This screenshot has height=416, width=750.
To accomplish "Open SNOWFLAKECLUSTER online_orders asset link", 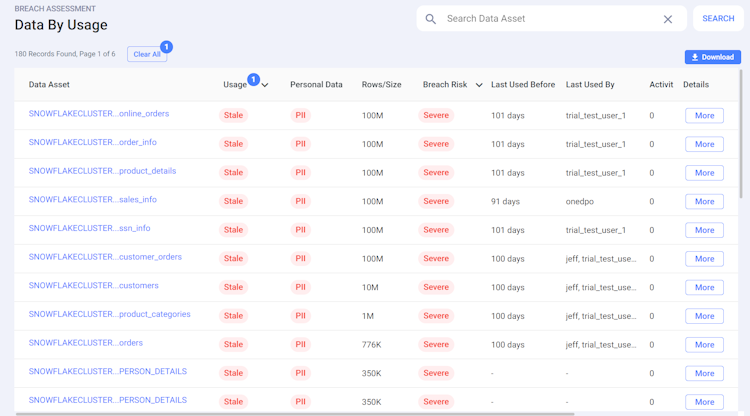I will [99, 114].
